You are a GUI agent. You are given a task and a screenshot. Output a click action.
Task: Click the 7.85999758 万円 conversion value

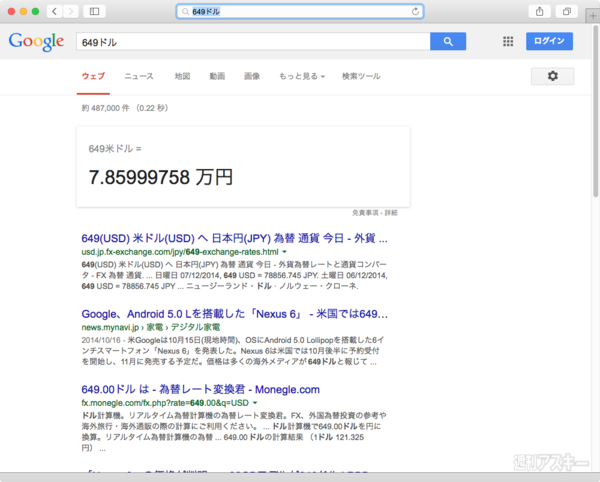pyautogui.click(x=161, y=177)
